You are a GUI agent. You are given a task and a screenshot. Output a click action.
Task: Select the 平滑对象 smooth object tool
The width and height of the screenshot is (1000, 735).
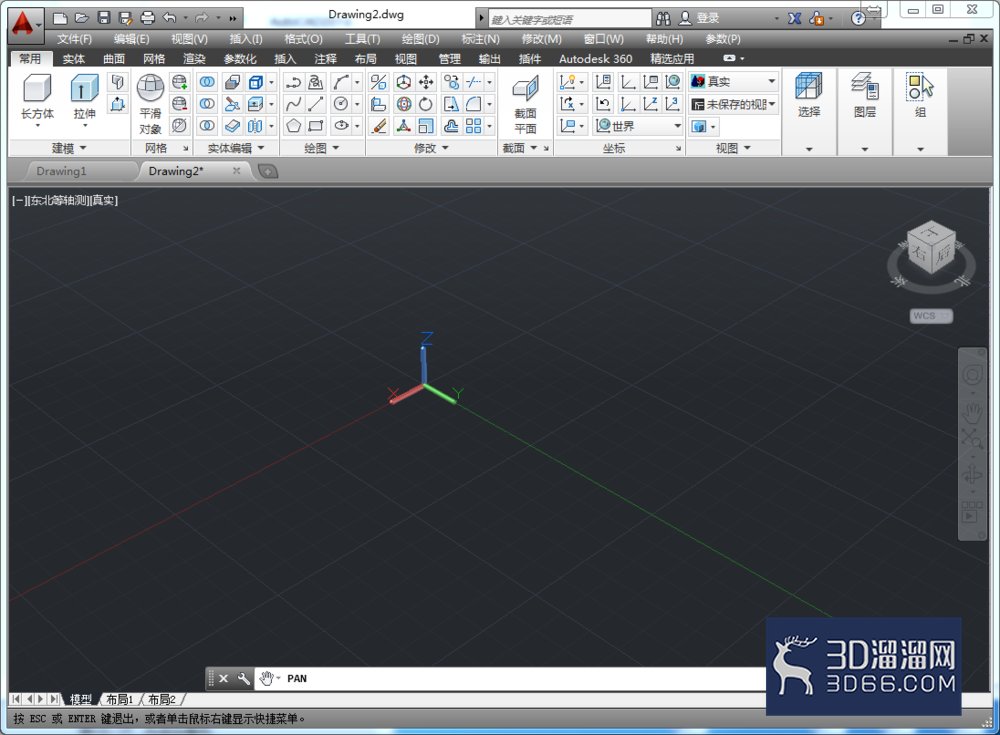pyautogui.click(x=151, y=104)
